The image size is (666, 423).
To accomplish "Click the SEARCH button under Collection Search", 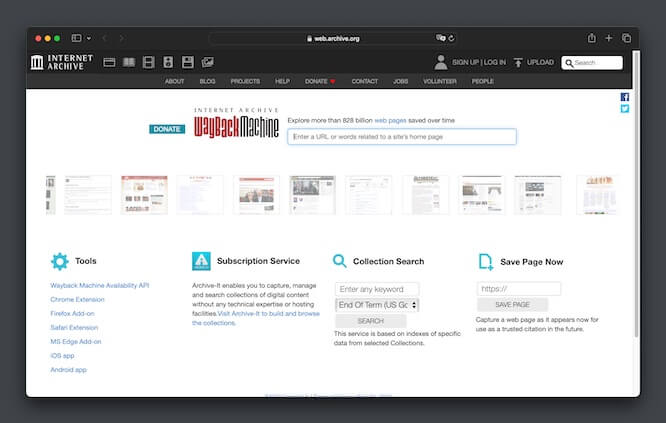I will click(x=370, y=321).
